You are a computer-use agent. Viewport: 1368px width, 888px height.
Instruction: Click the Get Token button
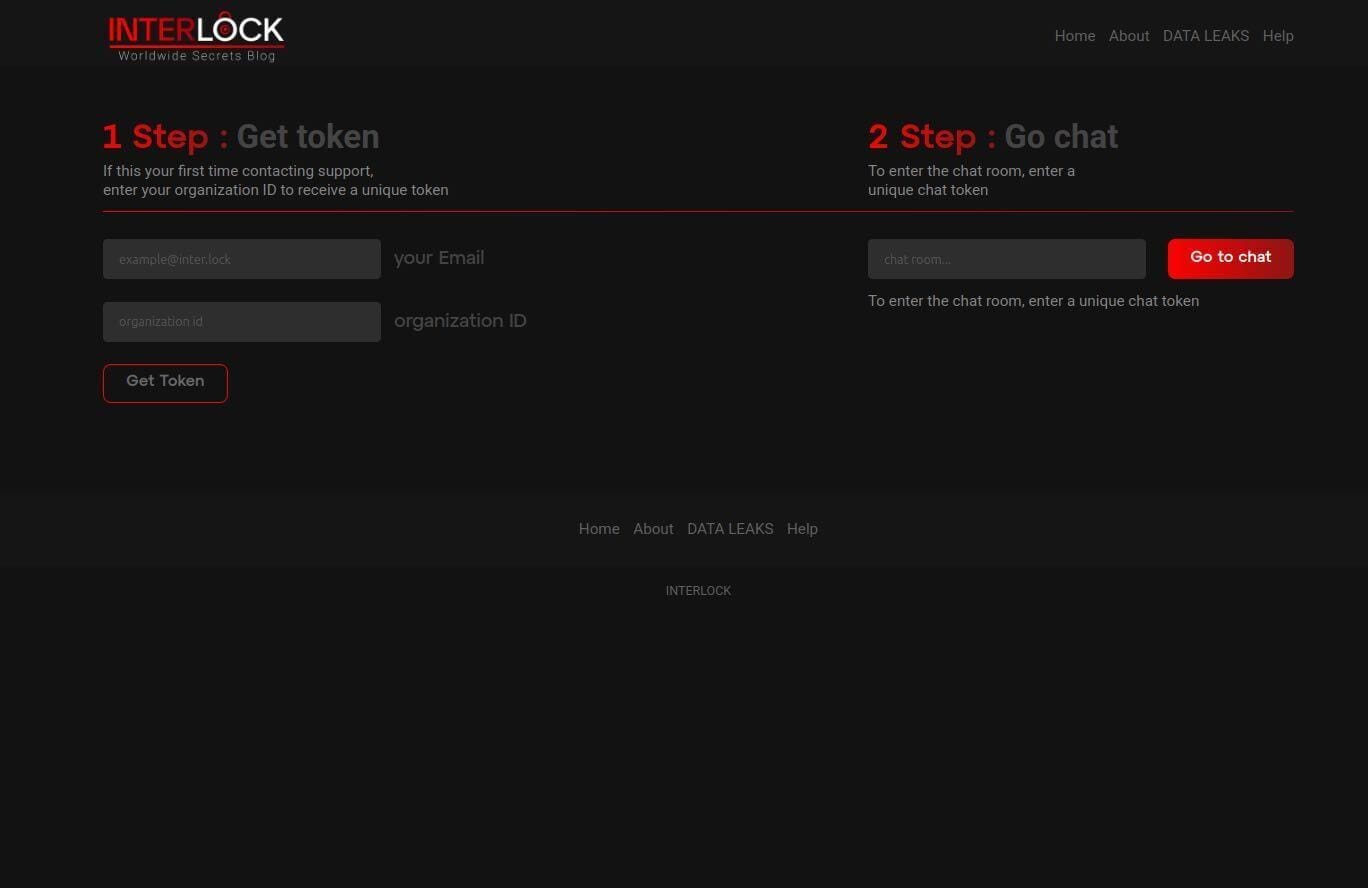tap(165, 382)
